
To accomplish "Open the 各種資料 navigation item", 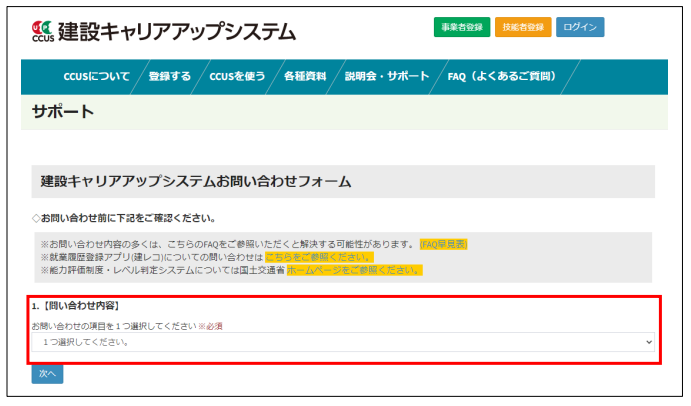I will click(x=305, y=77).
